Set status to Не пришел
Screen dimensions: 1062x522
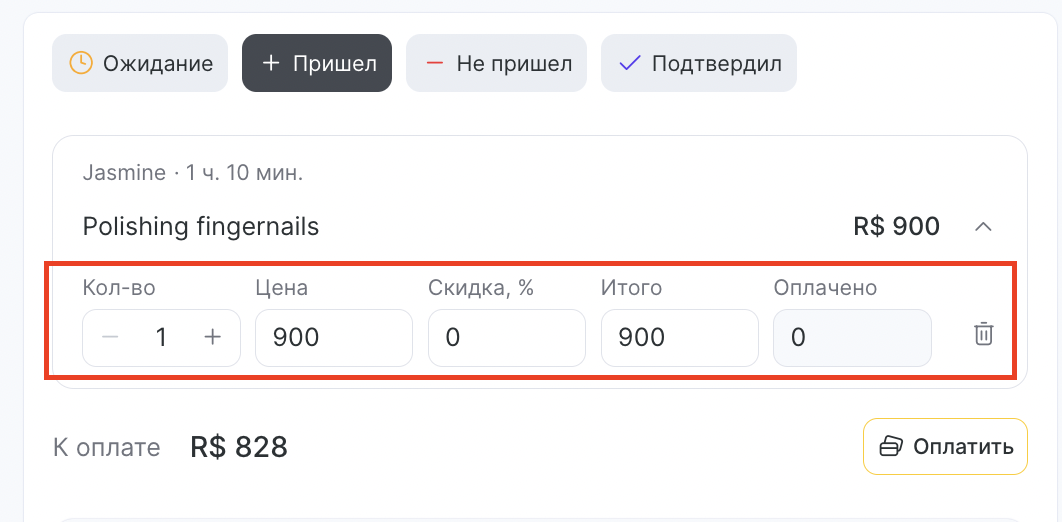pos(496,63)
